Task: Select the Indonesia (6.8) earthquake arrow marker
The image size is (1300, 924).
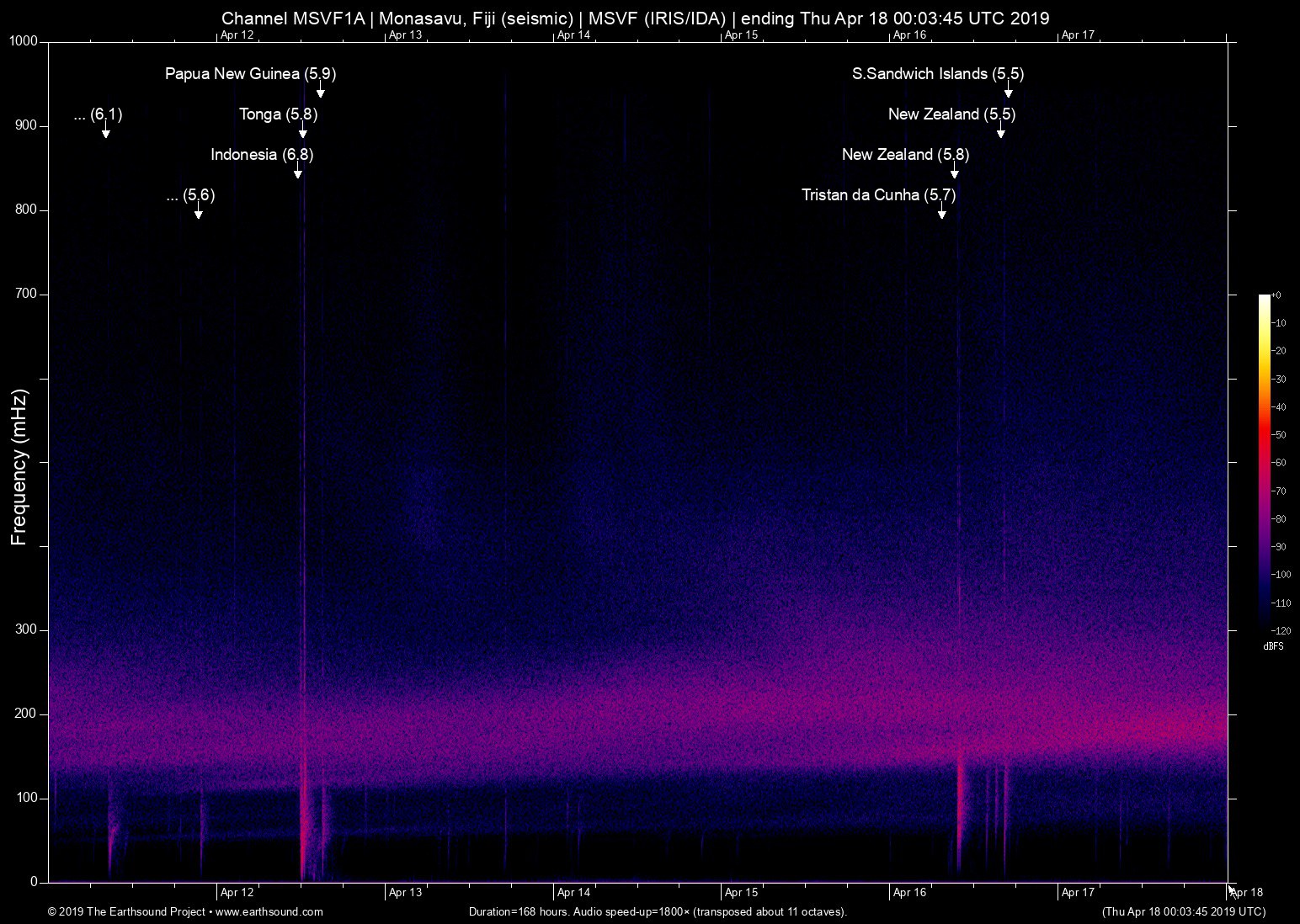Action: click(x=296, y=173)
